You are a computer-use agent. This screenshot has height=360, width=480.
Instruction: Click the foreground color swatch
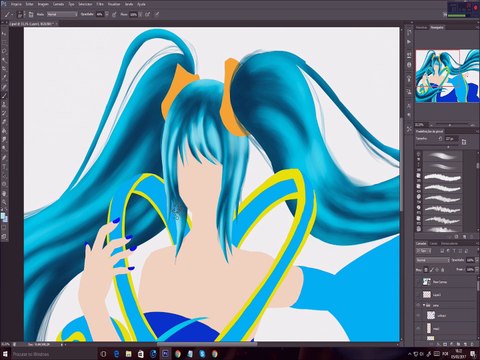(x=3, y=216)
